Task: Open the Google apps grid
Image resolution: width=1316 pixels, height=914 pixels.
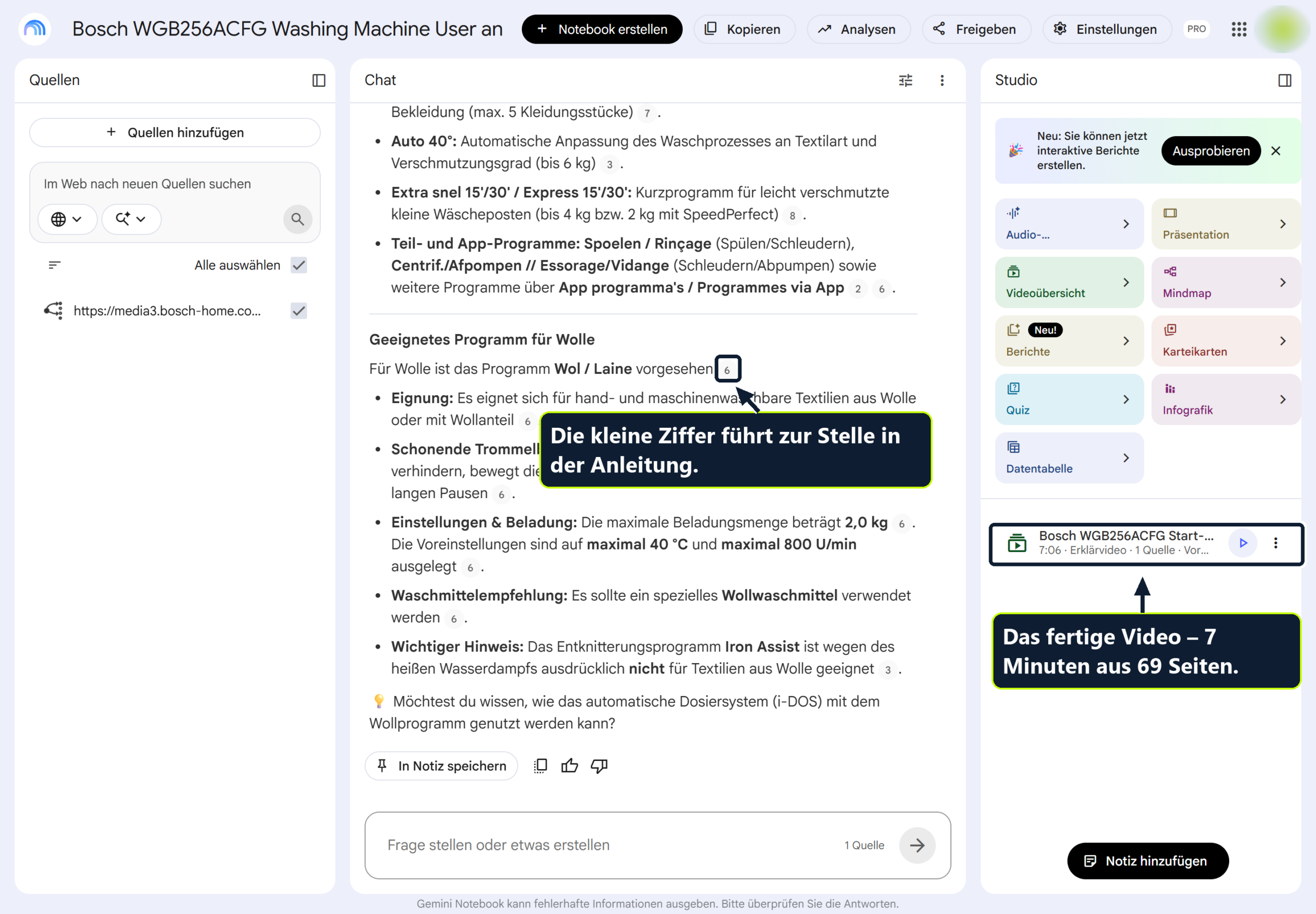Action: (x=1239, y=29)
